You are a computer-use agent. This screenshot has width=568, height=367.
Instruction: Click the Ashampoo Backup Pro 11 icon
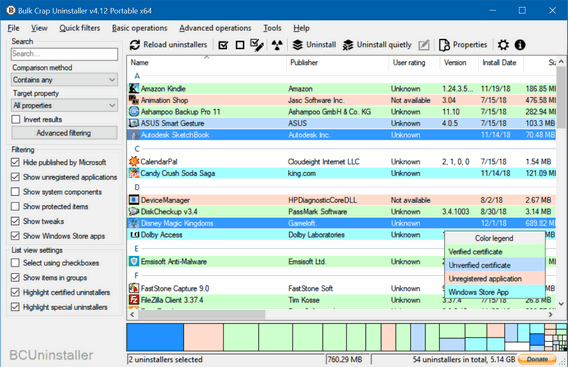pos(134,112)
